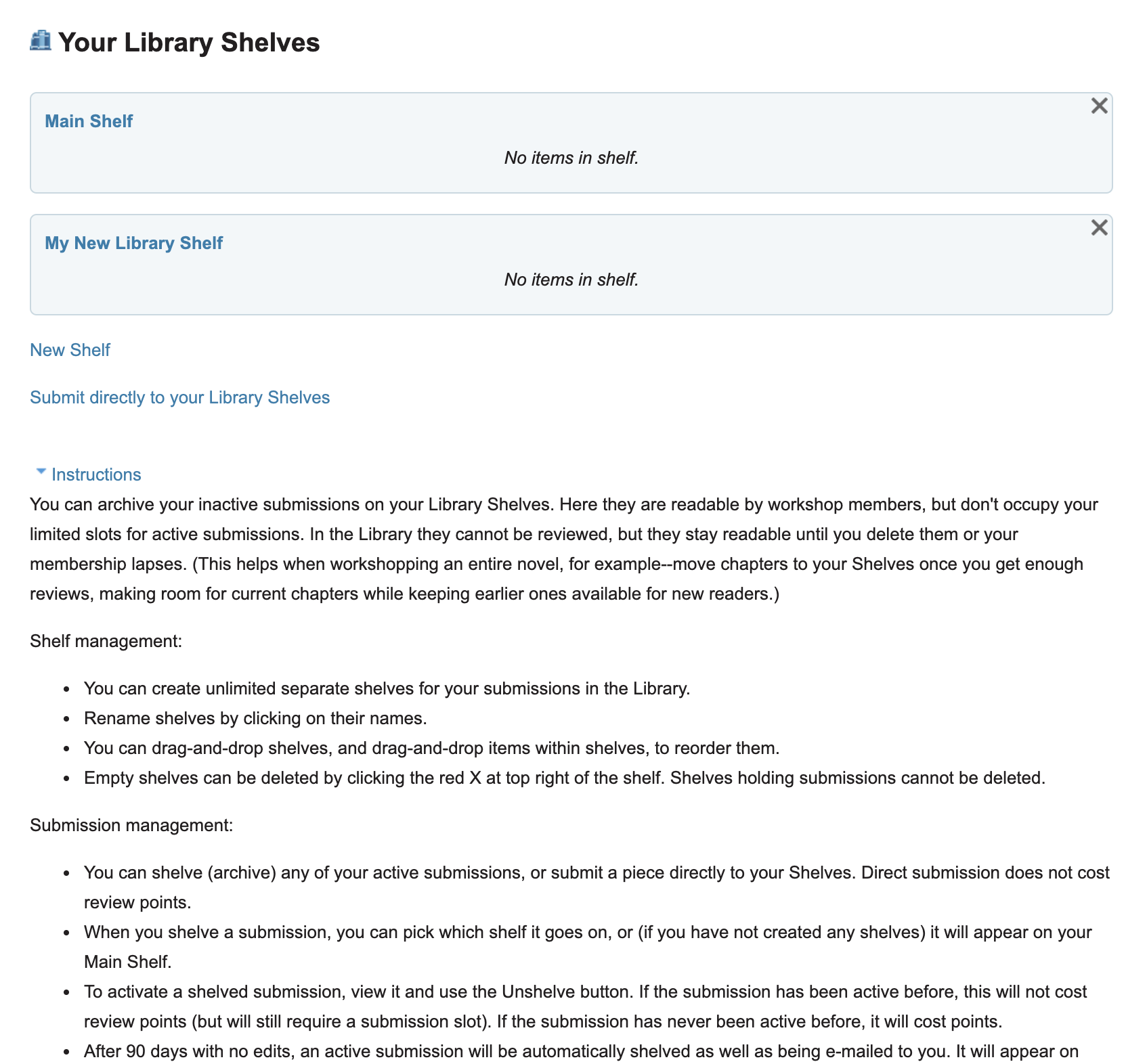This screenshot has height=1064, width=1147.
Task: Click the first instructions paragraph about archiving
Action: [x=564, y=549]
